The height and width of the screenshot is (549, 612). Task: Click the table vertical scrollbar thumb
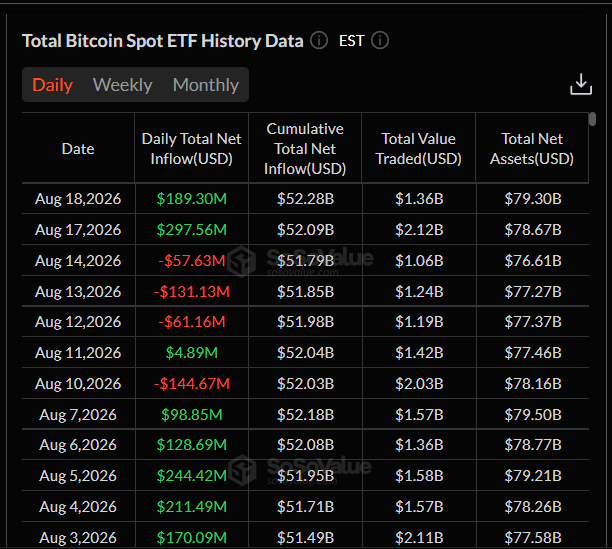click(x=592, y=119)
